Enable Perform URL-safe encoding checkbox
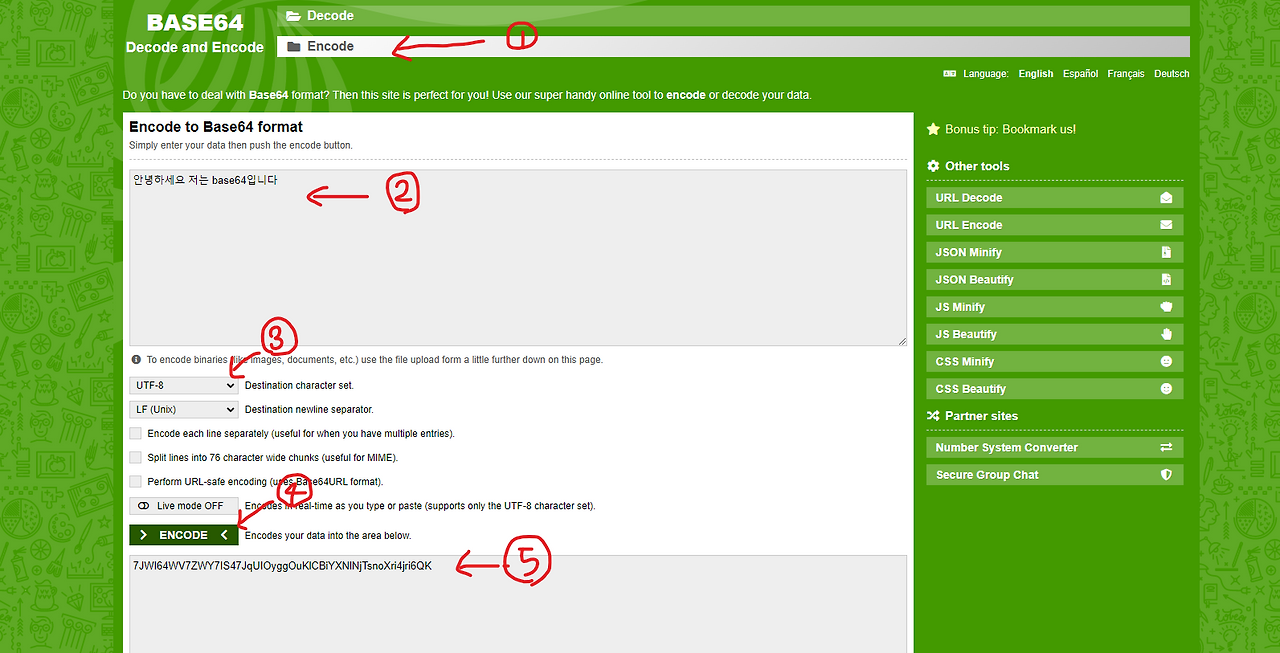Image resolution: width=1280 pixels, height=653 pixels. pyautogui.click(x=136, y=482)
